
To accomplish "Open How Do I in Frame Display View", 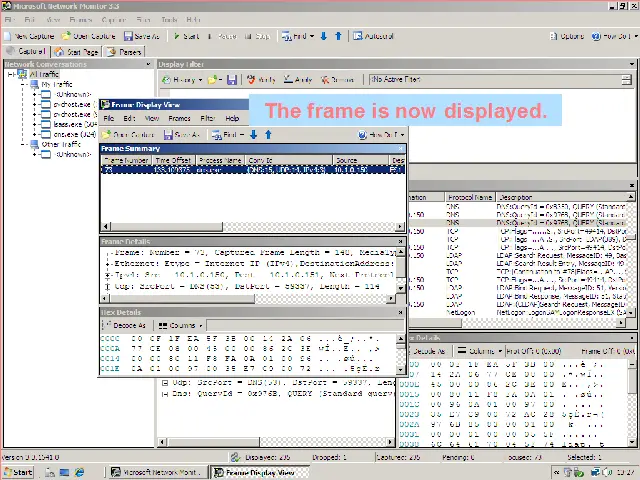I will (x=381, y=135).
